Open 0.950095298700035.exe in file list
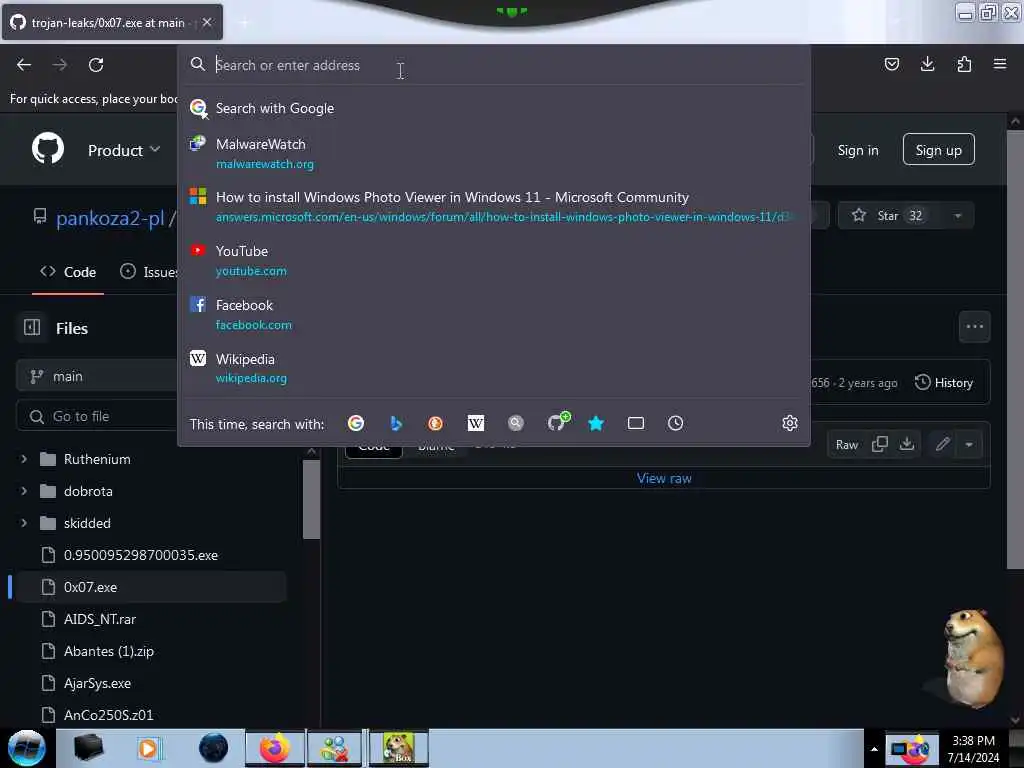 [141, 555]
